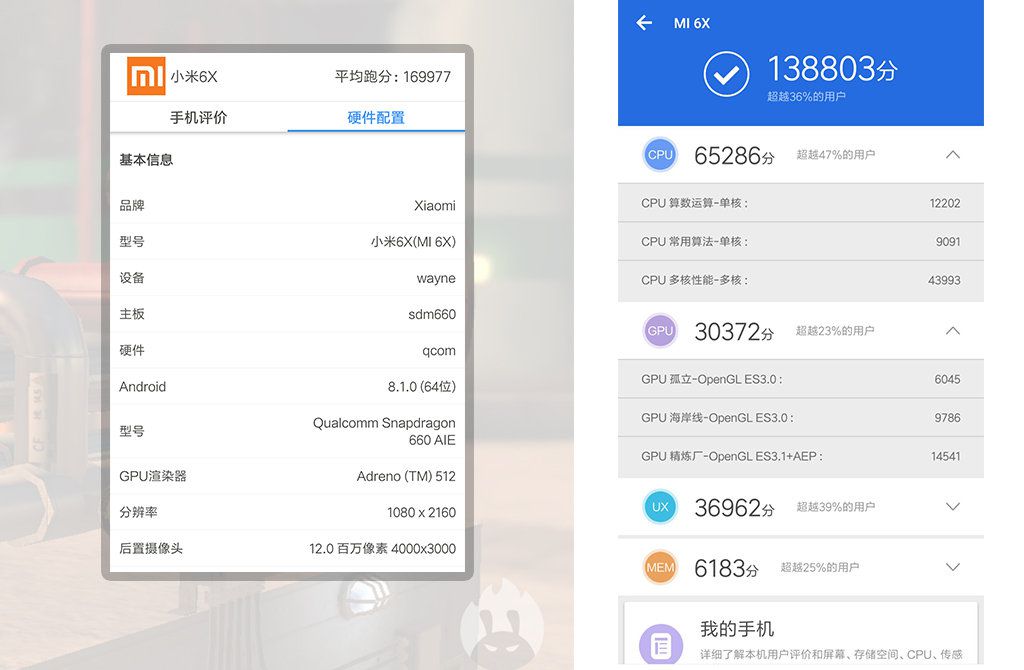Tap the checkmark circle icon next to 138803
This screenshot has width=1024, height=670.
(726, 74)
